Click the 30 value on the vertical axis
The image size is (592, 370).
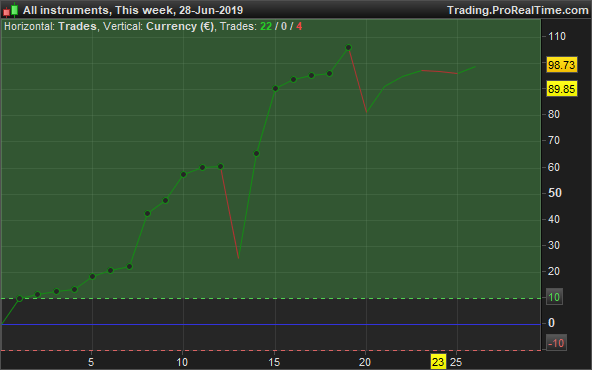(x=554, y=245)
